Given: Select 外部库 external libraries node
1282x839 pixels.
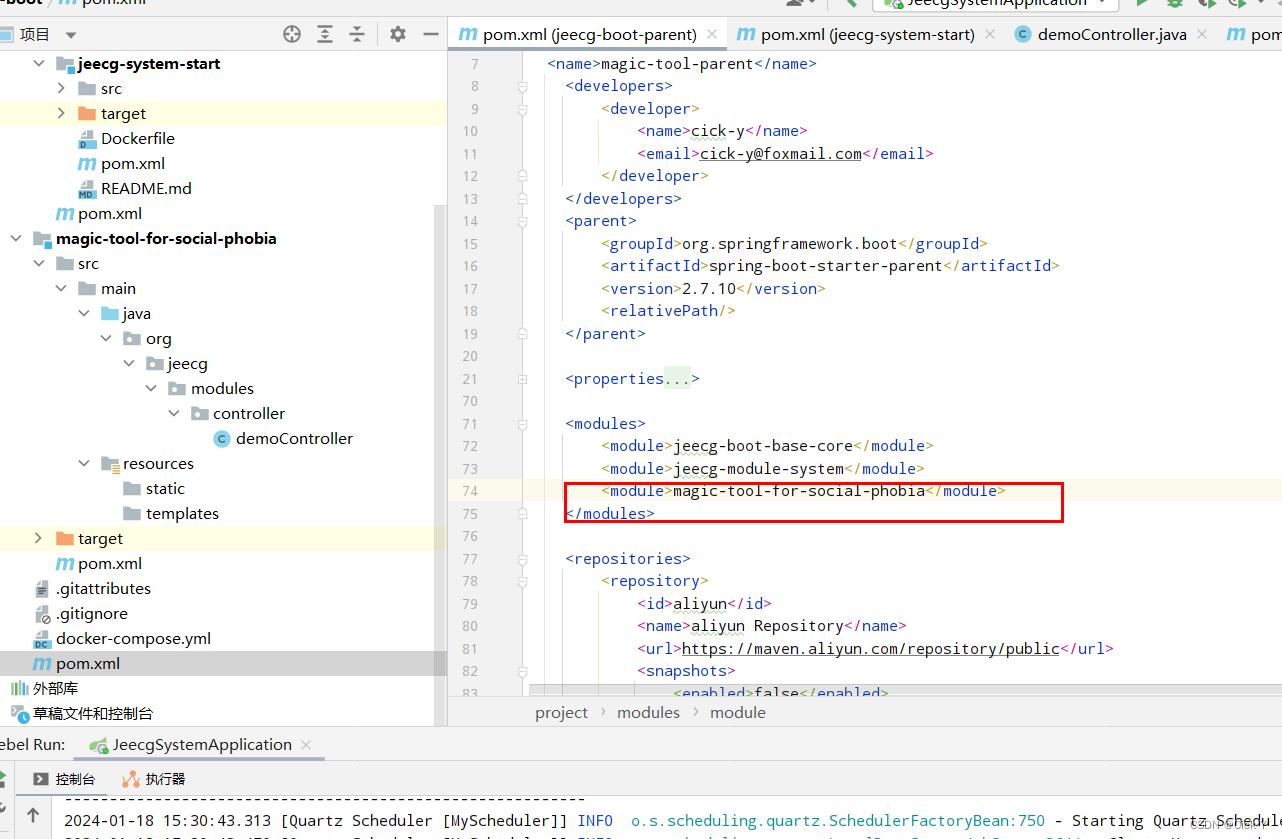Looking at the screenshot, I should pos(55,688).
